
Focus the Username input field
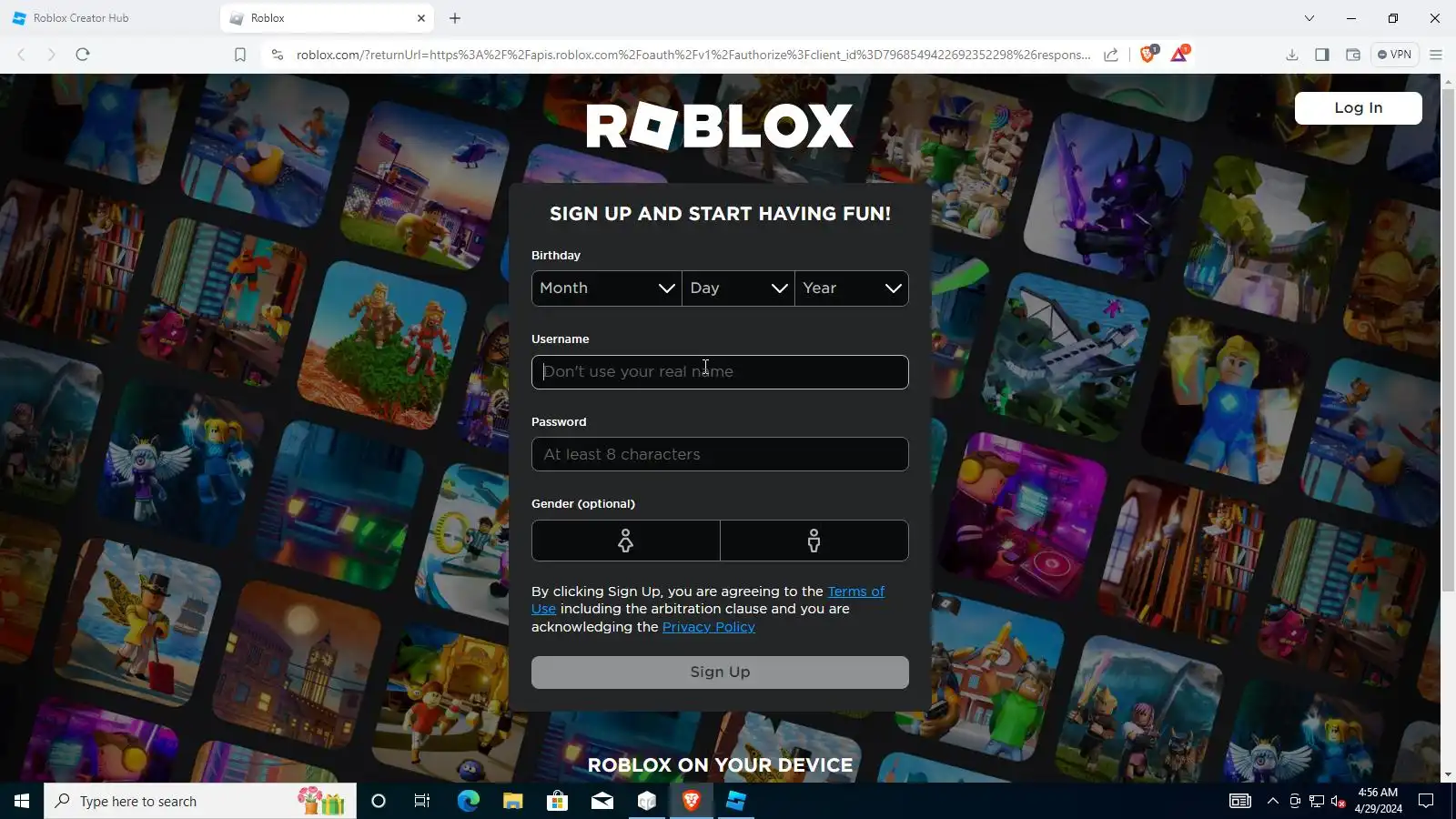coord(720,372)
